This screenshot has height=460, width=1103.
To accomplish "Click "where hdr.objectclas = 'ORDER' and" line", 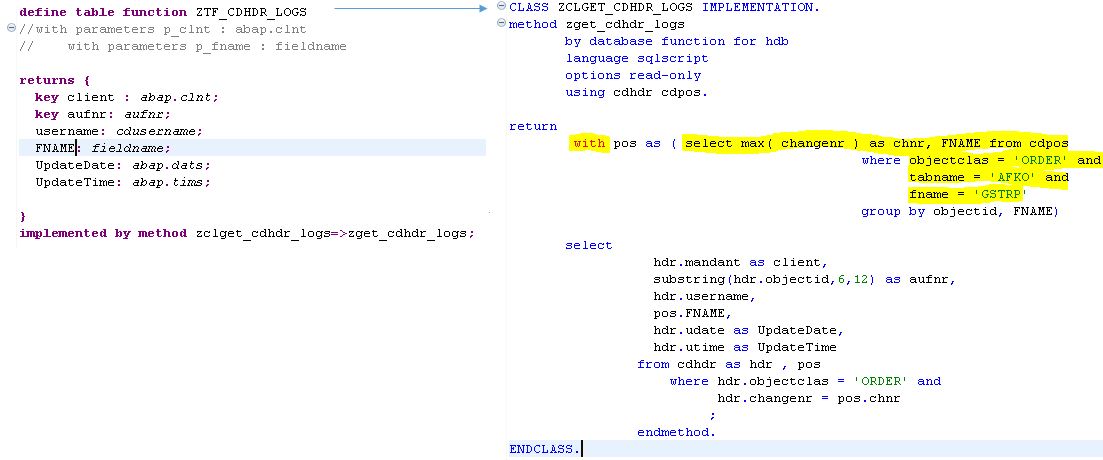I will pos(805,381).
